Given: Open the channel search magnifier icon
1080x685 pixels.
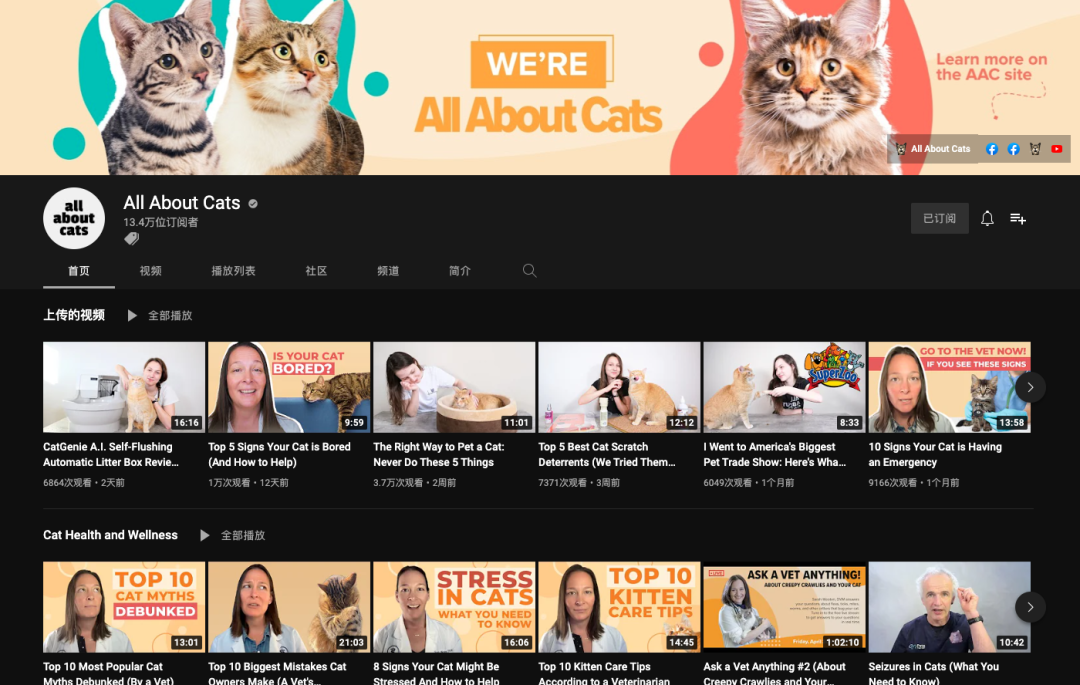Looking at the screenshot, I should click(x=529, y=271).
